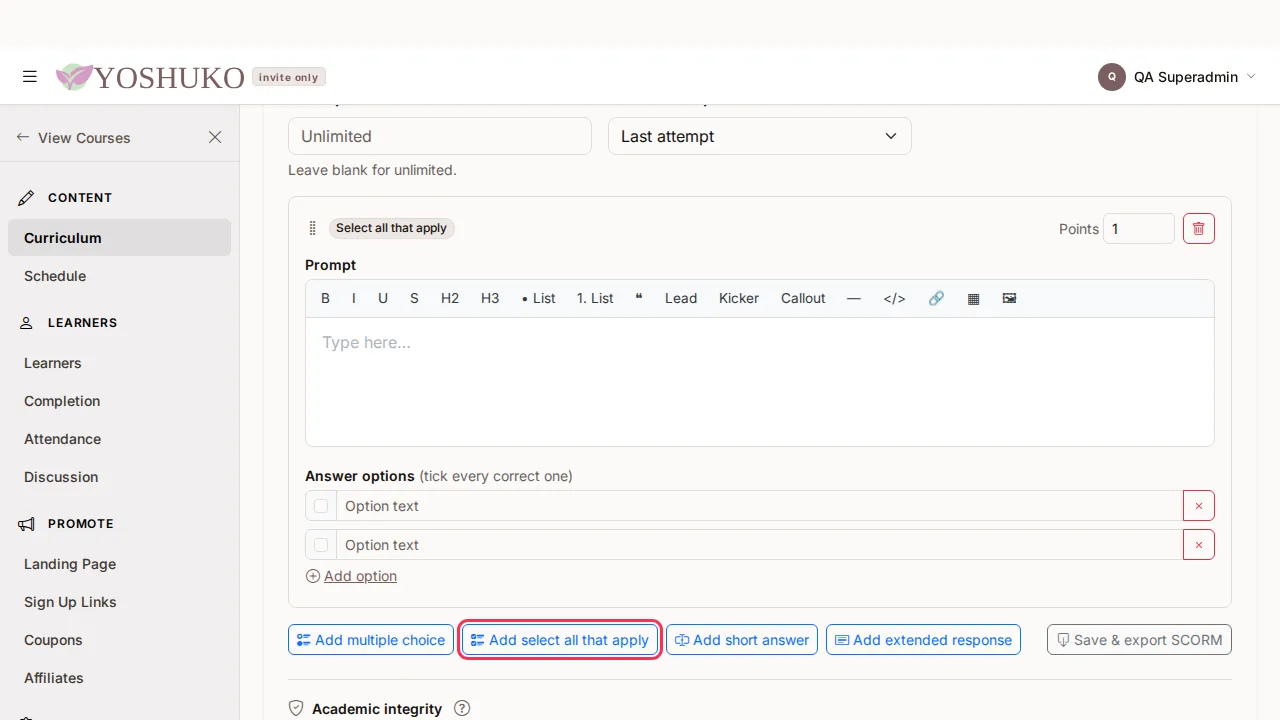
Task: Insert a hyperlink in the prompt
Action: pyautogui.click(x=936, y=298)
